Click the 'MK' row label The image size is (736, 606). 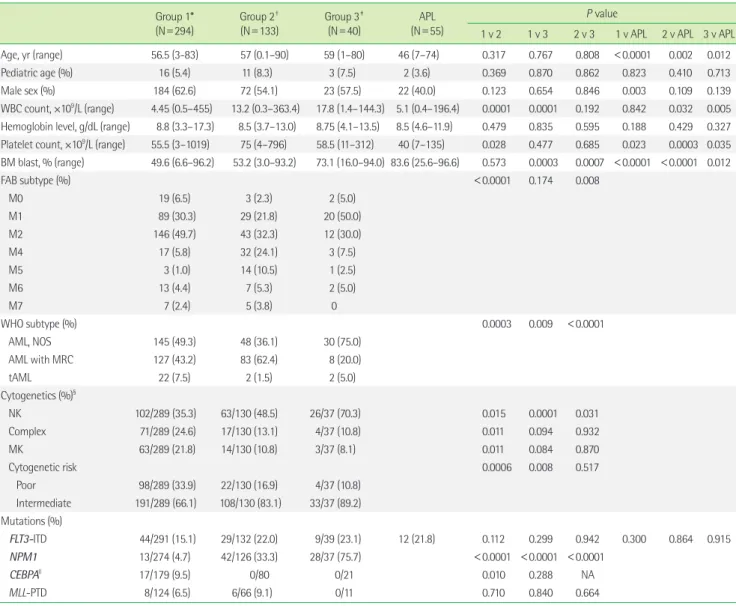tap(15, 449)
